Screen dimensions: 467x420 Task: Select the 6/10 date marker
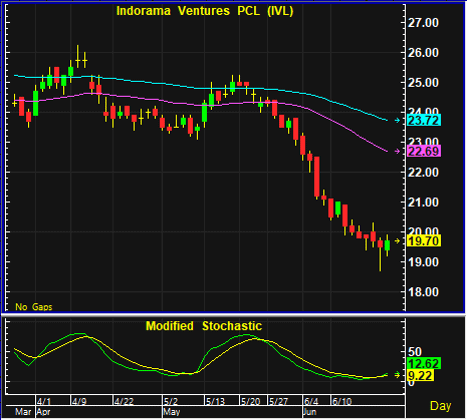point(342,401)
